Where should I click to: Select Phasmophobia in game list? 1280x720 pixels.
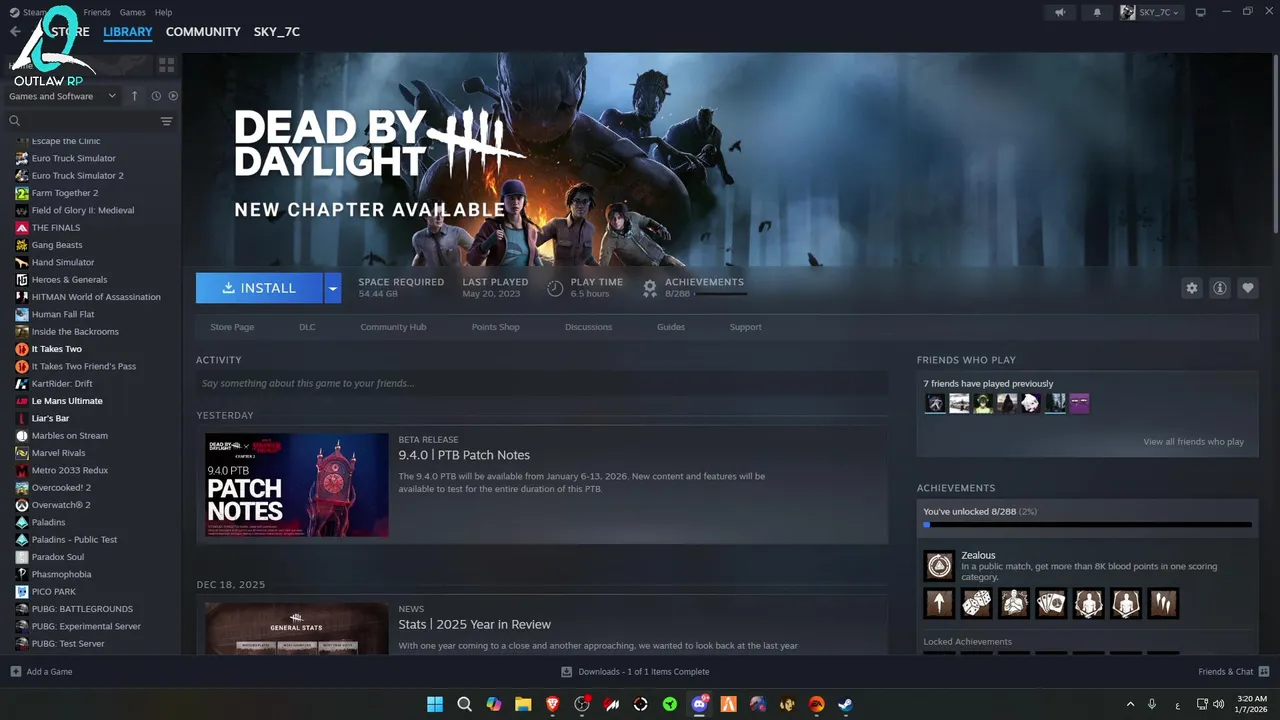click(x=61, y=574)
